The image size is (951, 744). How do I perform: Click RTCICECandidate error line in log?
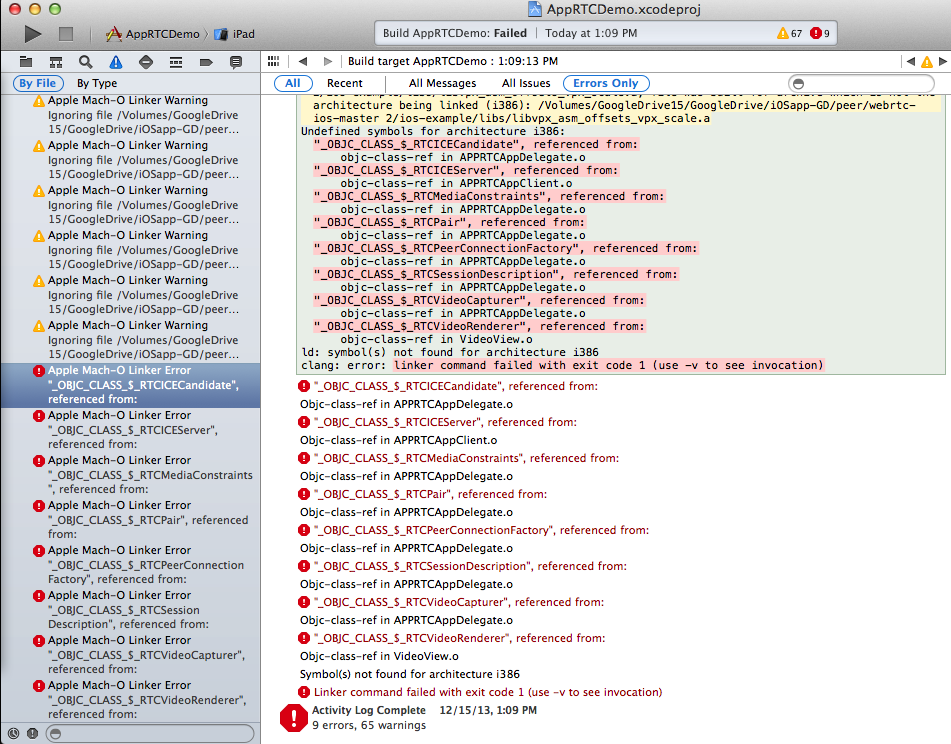pyautogui.click(x=448, y=386)
